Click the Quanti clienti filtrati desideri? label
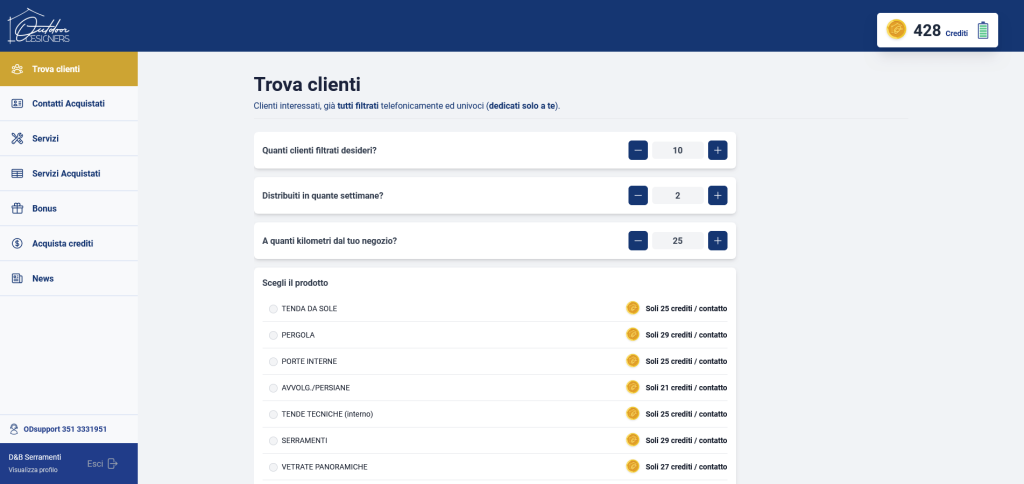The height and width of the screenshot is (484, 1024). tap(319, 150)
